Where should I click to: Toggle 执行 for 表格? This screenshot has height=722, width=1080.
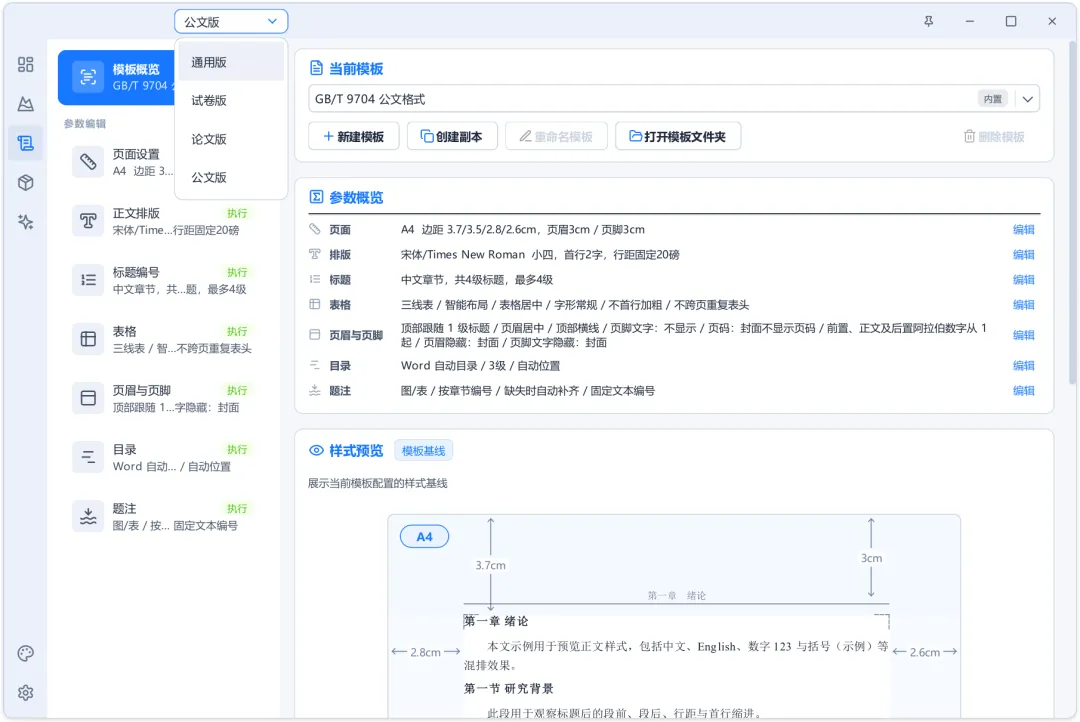click(x=237, y=331)
